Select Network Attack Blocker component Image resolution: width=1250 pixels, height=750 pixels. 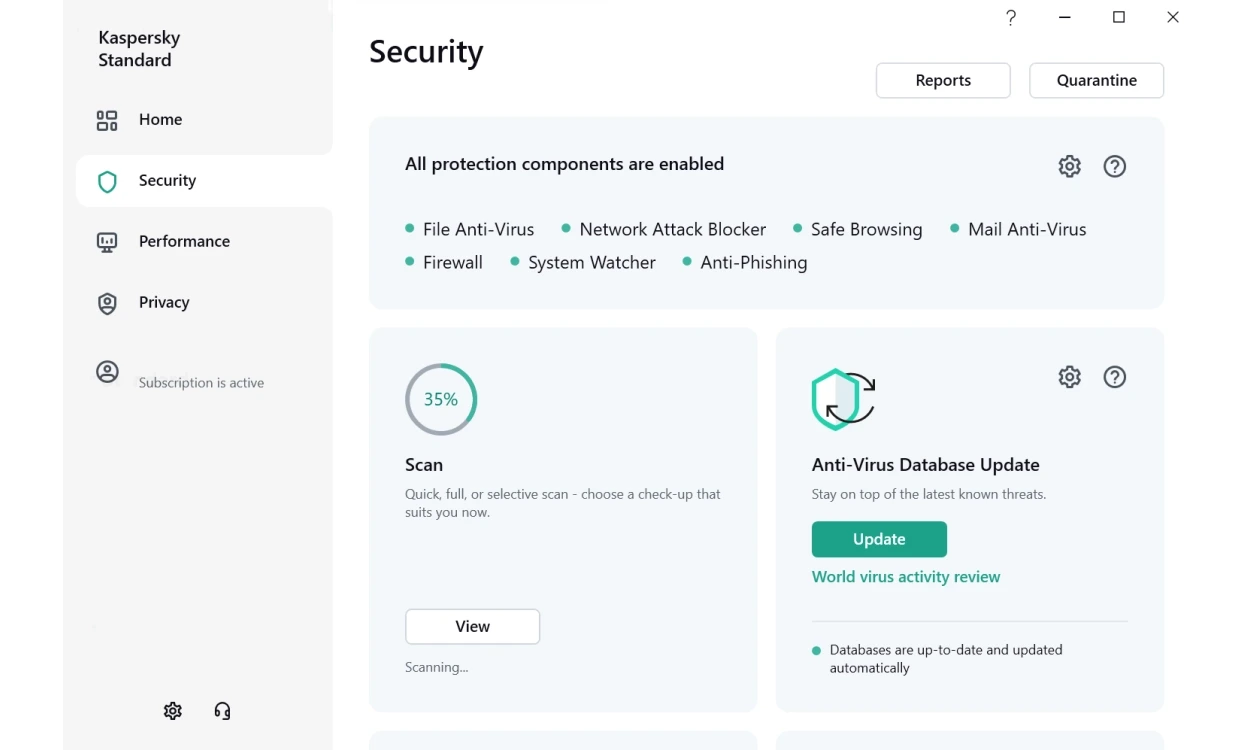point(664,229)
